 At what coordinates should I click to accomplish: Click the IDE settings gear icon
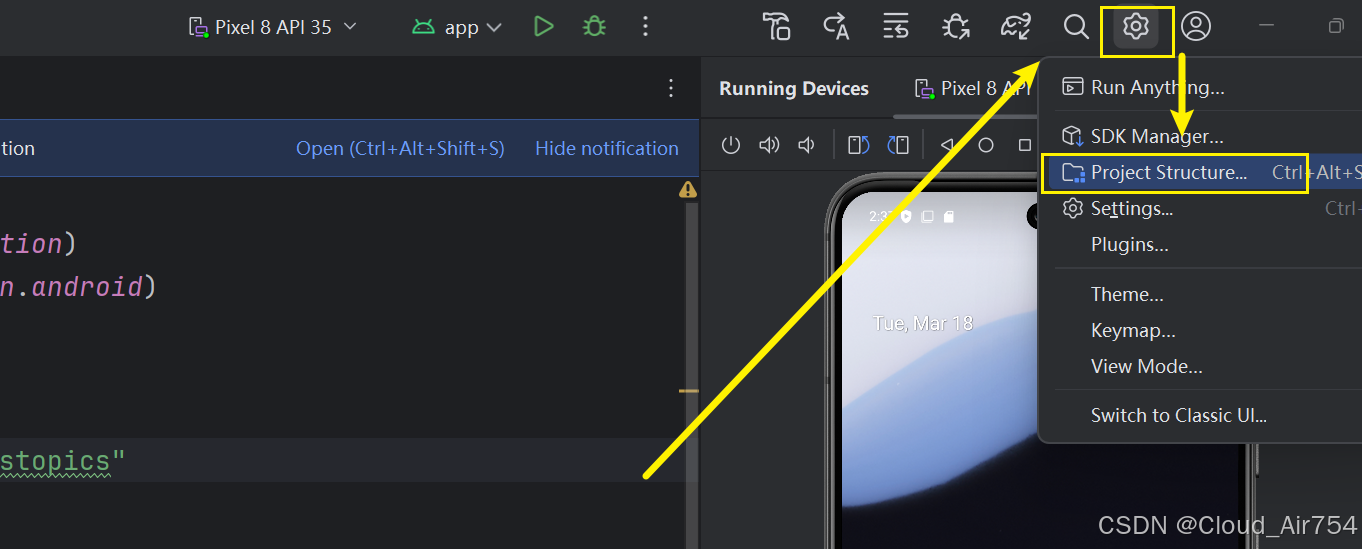tap(1136, 27)
